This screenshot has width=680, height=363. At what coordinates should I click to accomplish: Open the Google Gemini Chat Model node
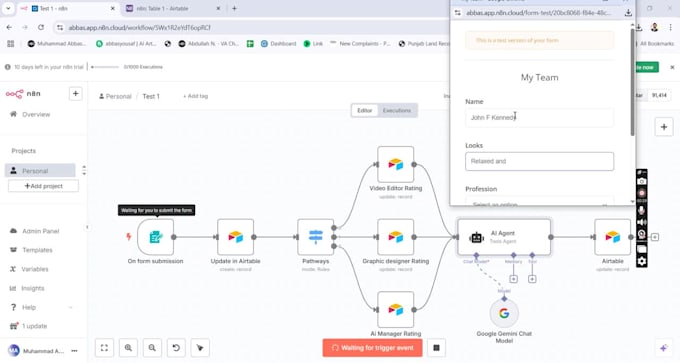504,313
